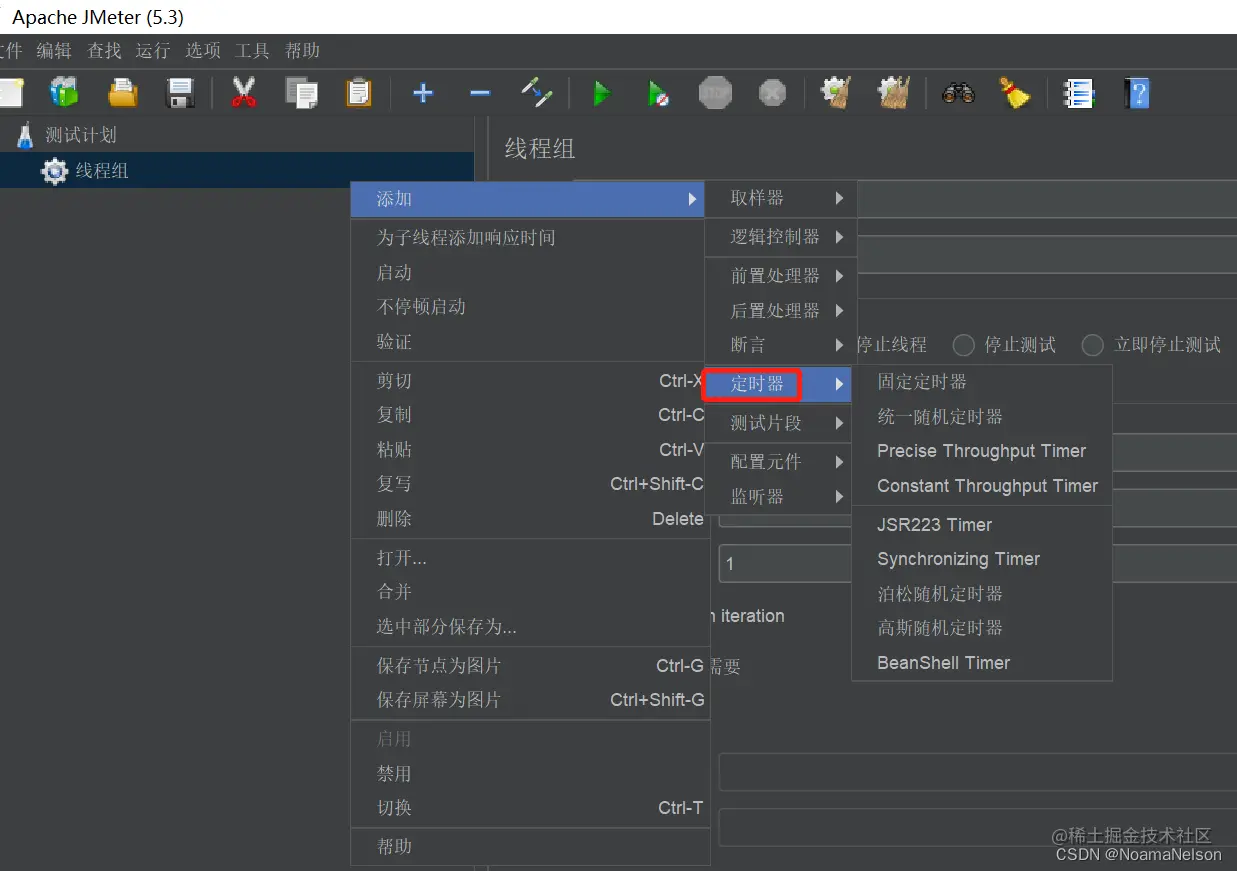Click the Reset Search broom icon

click(1015, 94)
